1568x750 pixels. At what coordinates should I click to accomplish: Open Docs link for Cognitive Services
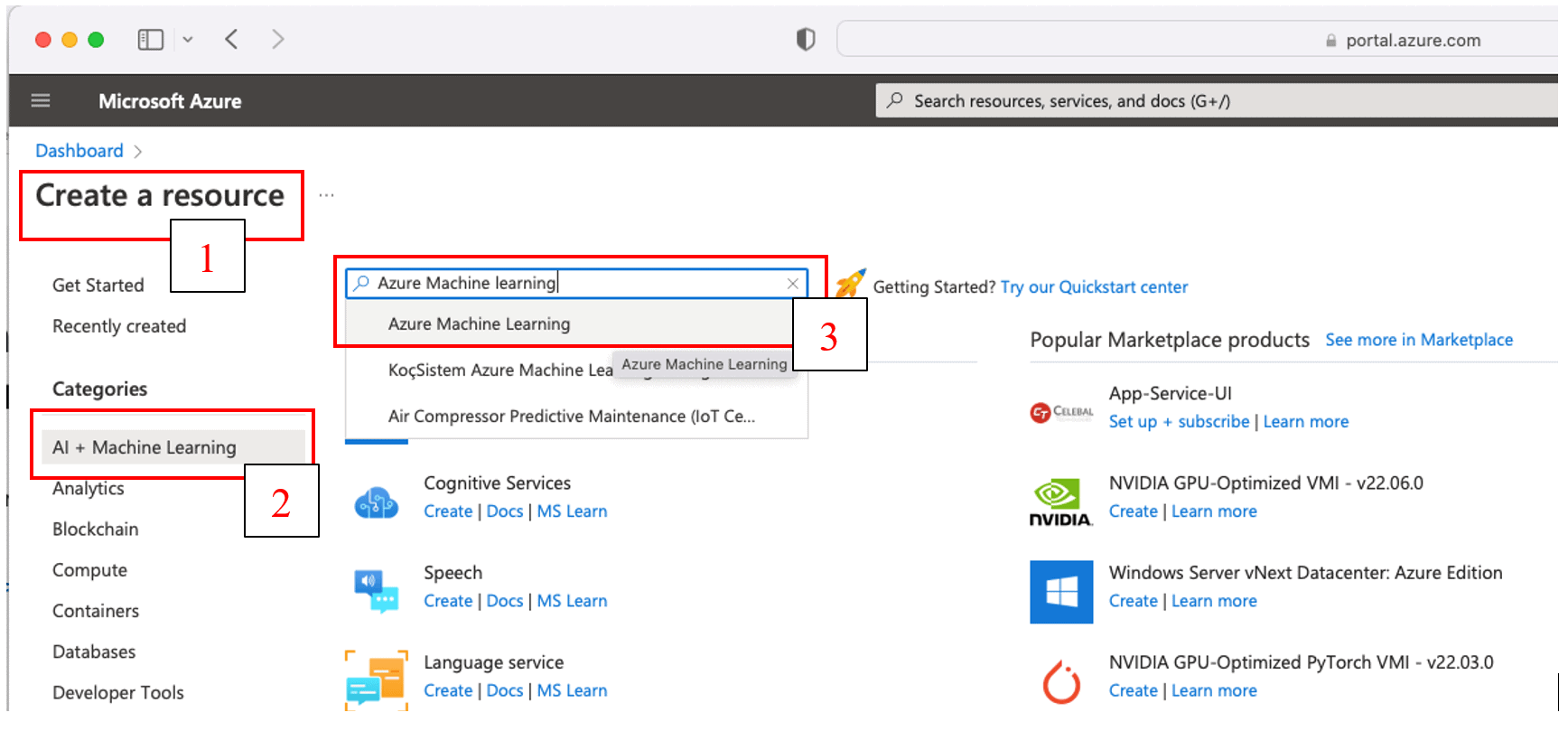[505, 511]
